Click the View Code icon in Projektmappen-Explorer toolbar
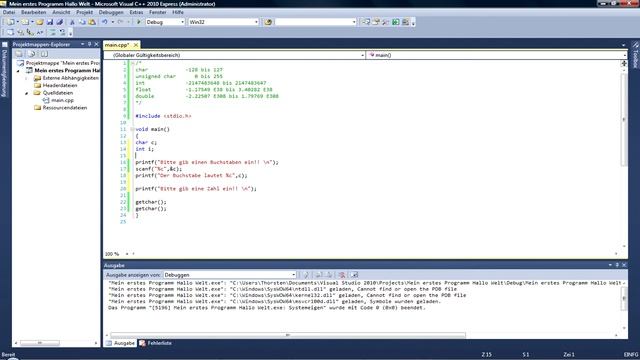The width and height of the screenshot is (640, 360). pyautogui.click(x=44, y=54)
